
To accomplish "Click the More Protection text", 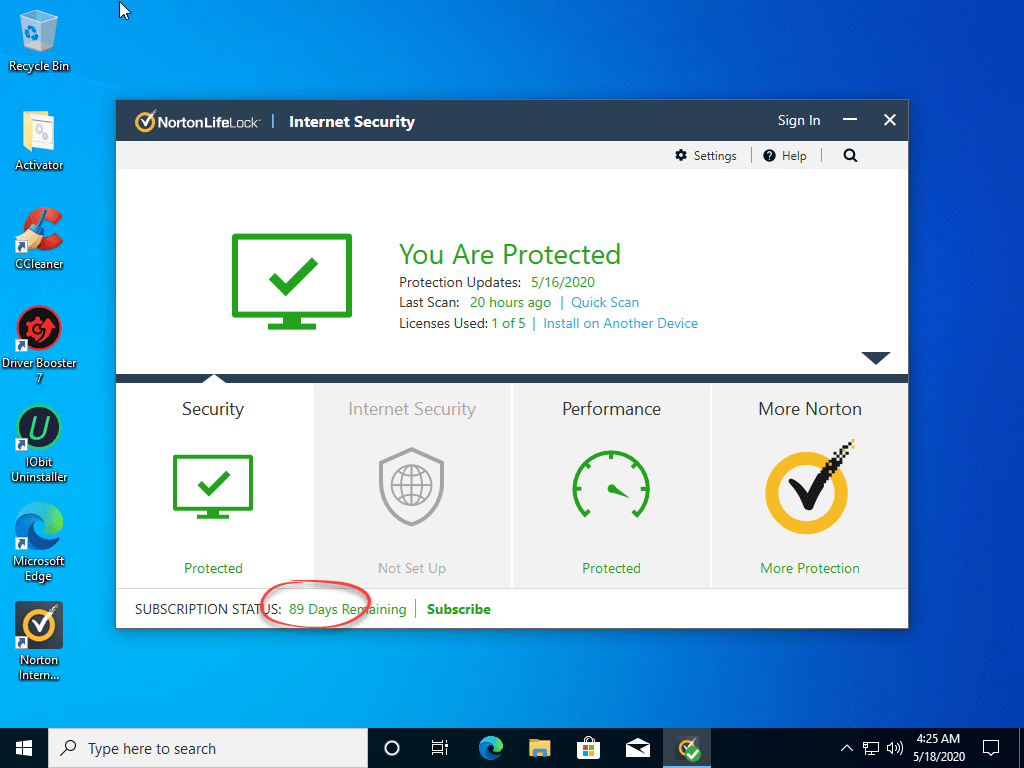I will tap(810, 568).
